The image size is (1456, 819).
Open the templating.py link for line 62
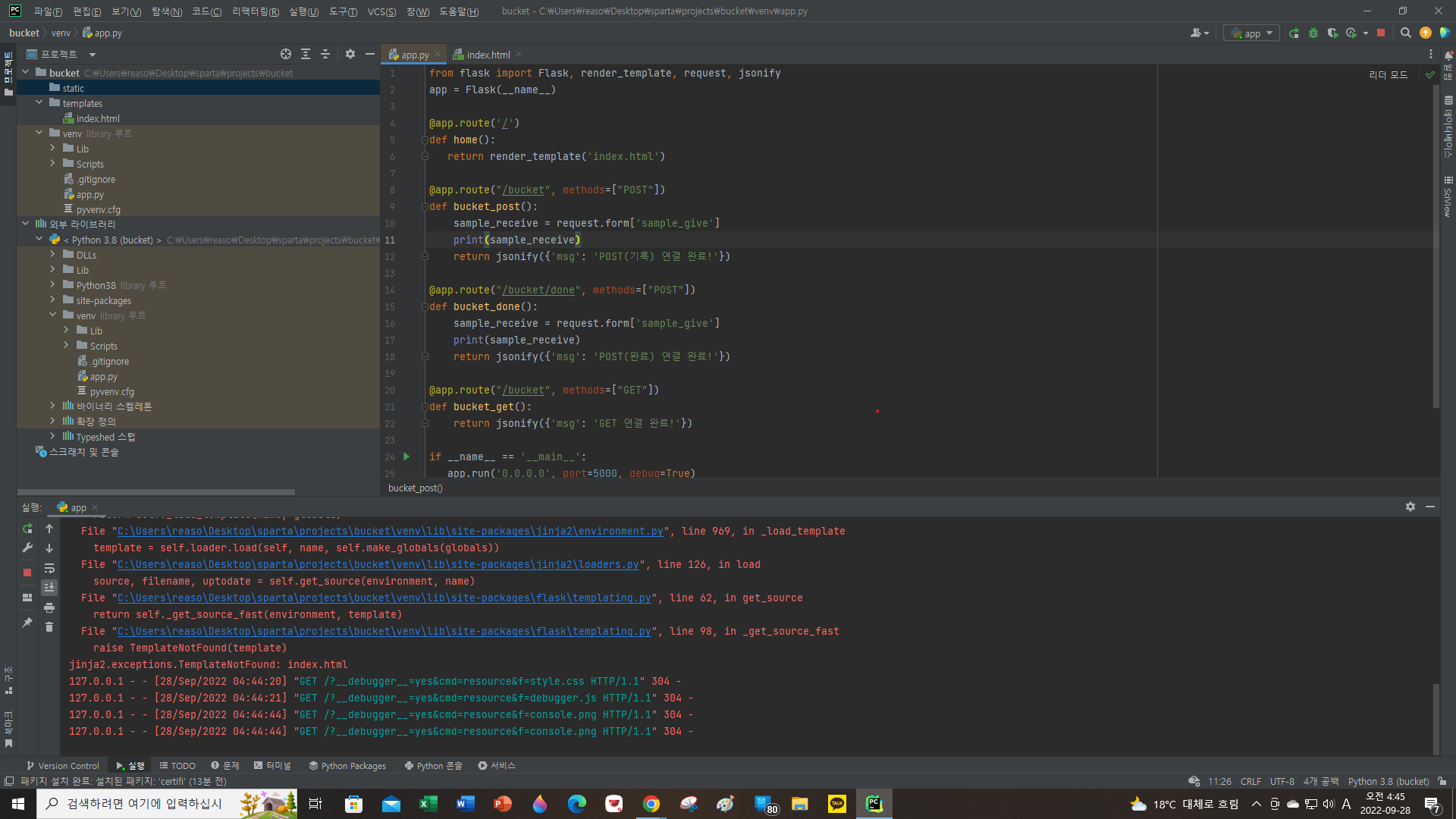[384, 598]
